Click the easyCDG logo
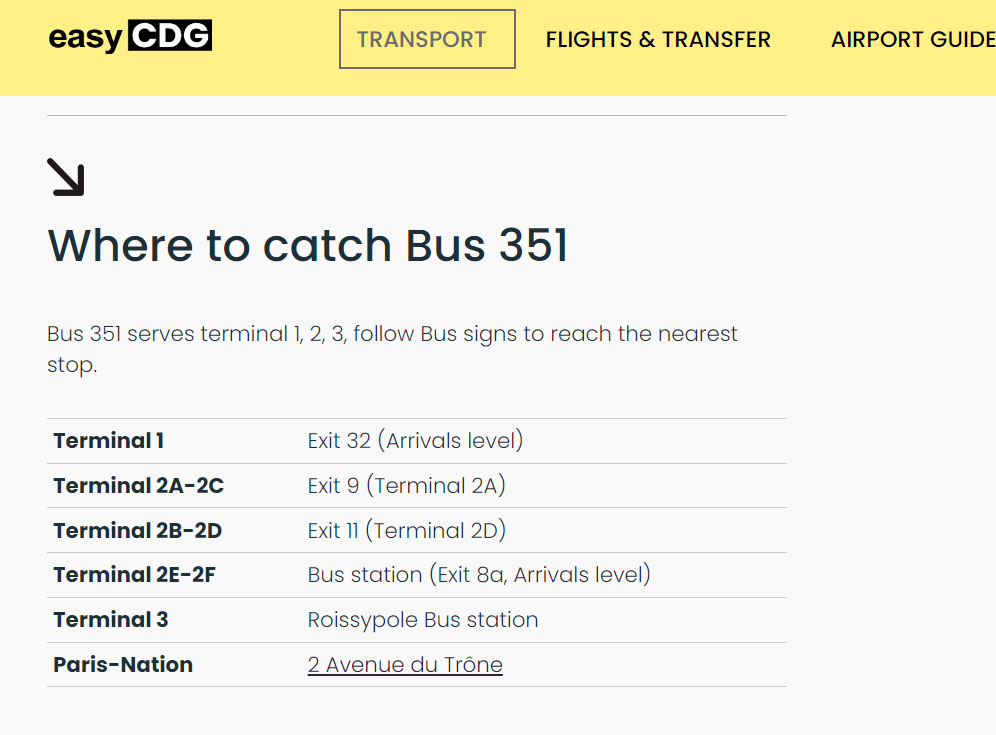 pyautogui.click(x=130, y=36)
